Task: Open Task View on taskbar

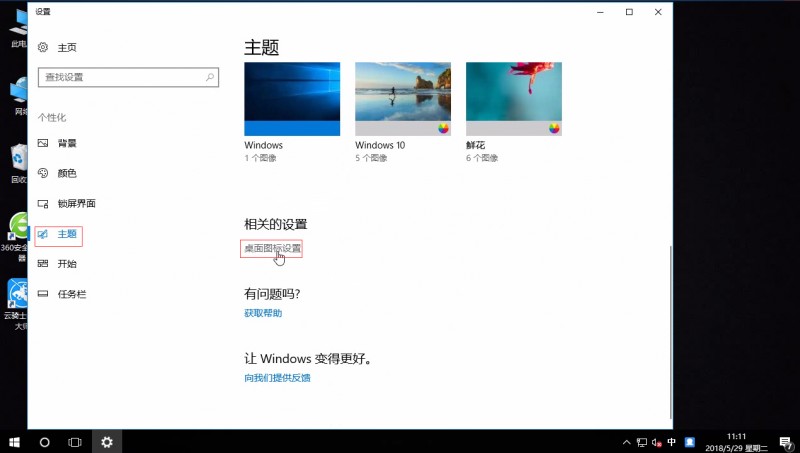Action: coord(75,442)
